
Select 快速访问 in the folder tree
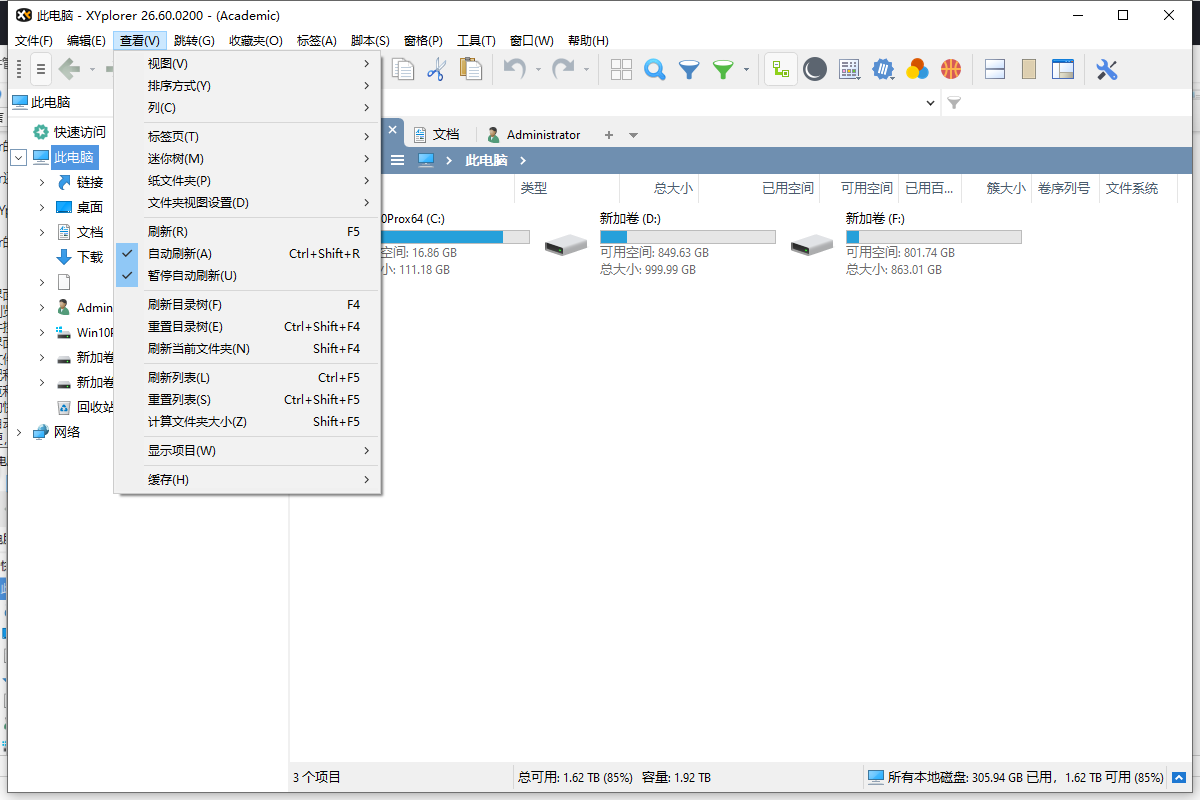[80, 132]
